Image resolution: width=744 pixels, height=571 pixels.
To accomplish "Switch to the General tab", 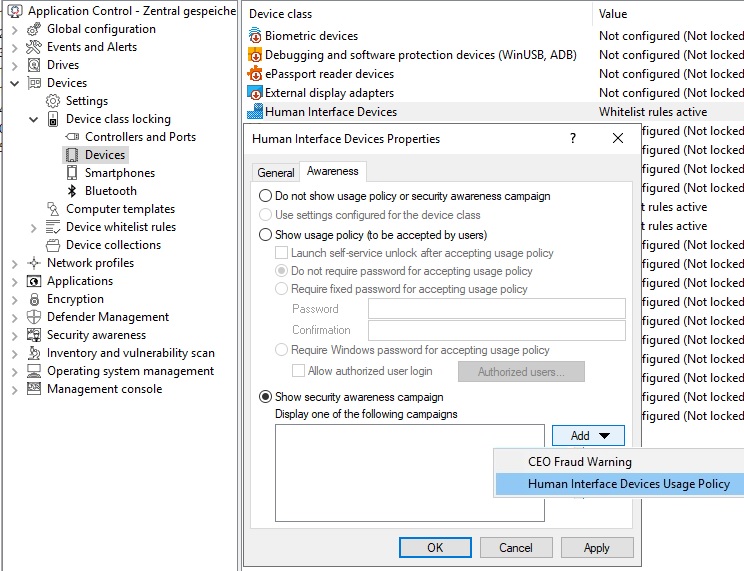I will pyautogui.click(x=276, y=172).
